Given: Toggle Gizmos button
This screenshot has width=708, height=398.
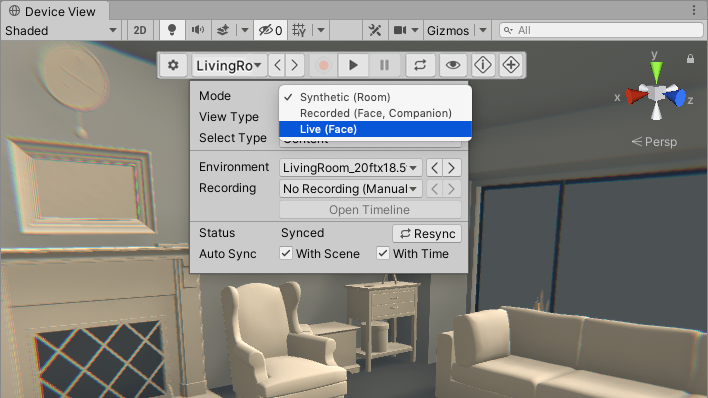Looking at the screenshot, I should coord(448,30).
